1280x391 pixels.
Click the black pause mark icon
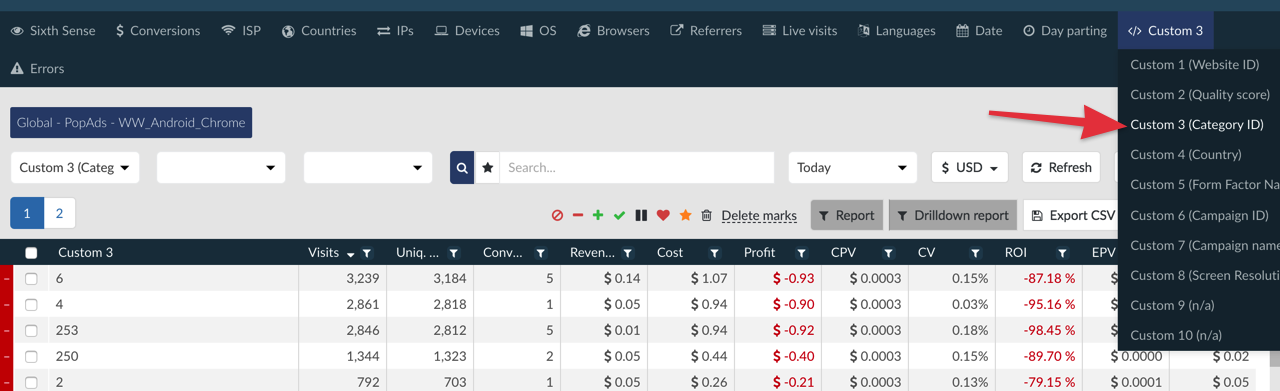641,215
